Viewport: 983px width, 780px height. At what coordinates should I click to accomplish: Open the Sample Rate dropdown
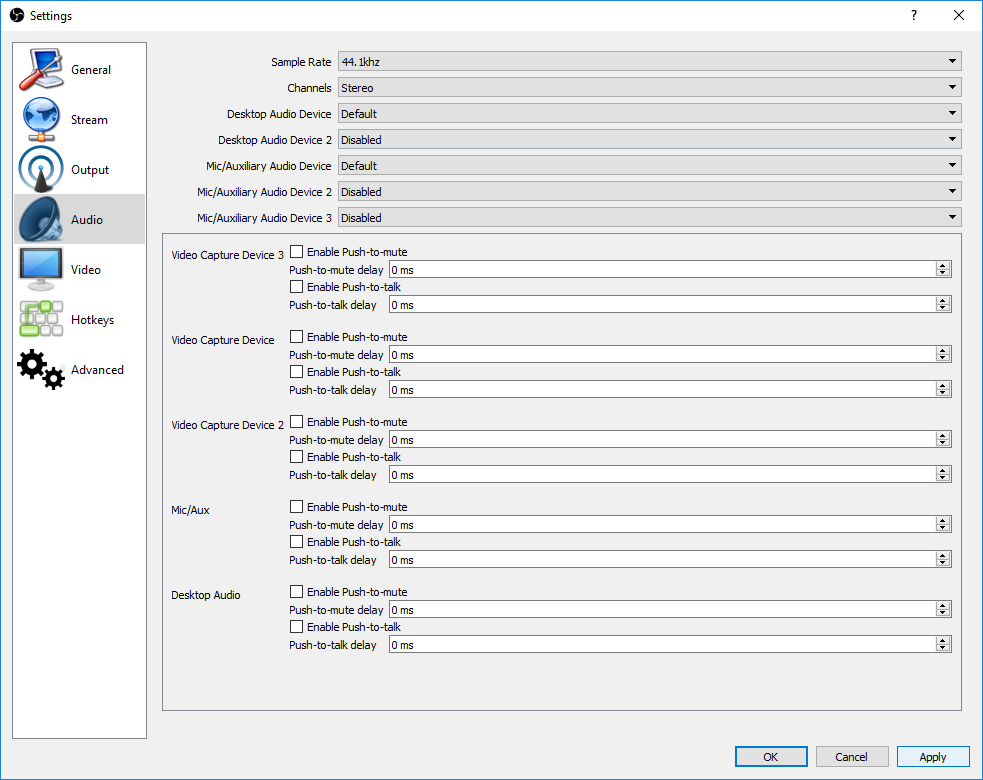point(649,62)
